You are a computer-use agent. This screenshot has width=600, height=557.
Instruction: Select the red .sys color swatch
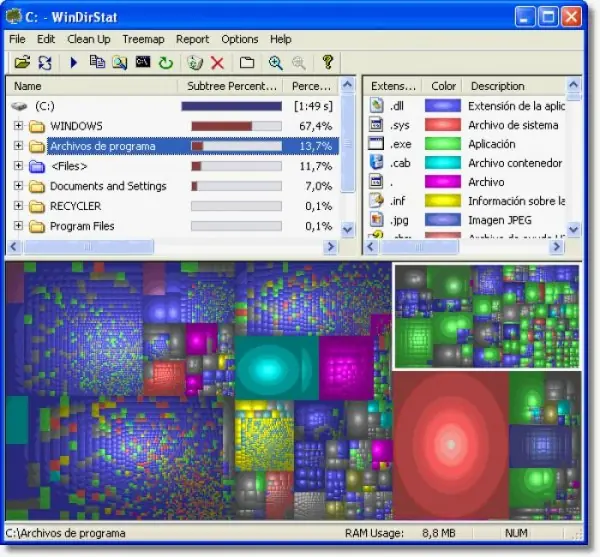[x=443, y=125]
